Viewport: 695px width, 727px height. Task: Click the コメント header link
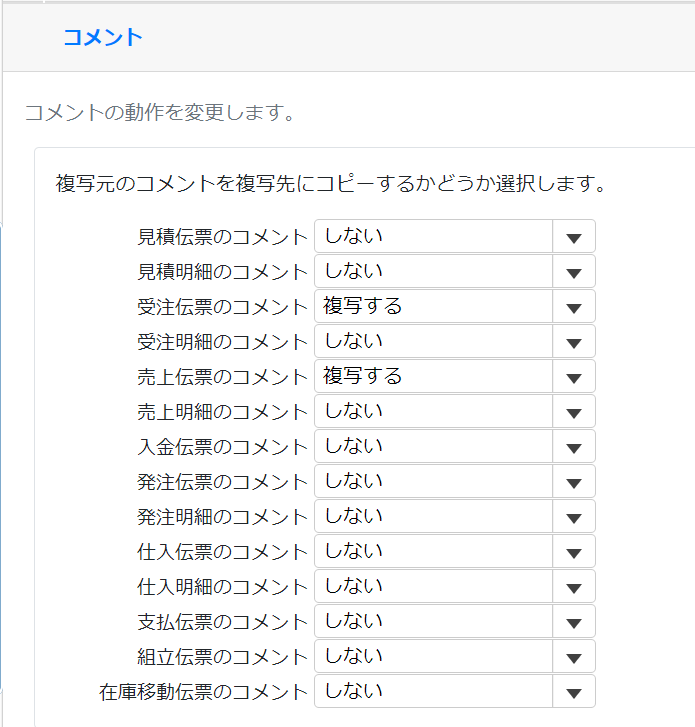click(x=103, y=37)
